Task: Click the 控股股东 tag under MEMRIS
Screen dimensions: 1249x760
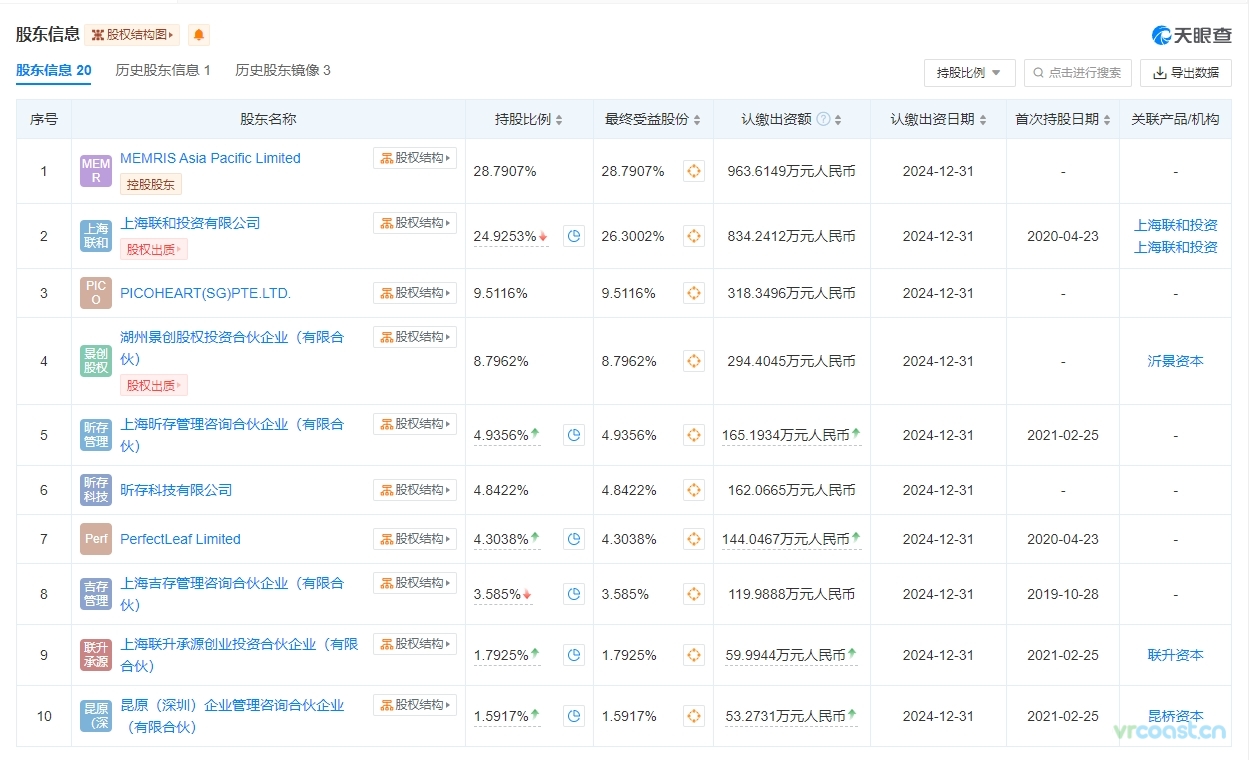Action: pyautogui.click(x=151, y=184)
